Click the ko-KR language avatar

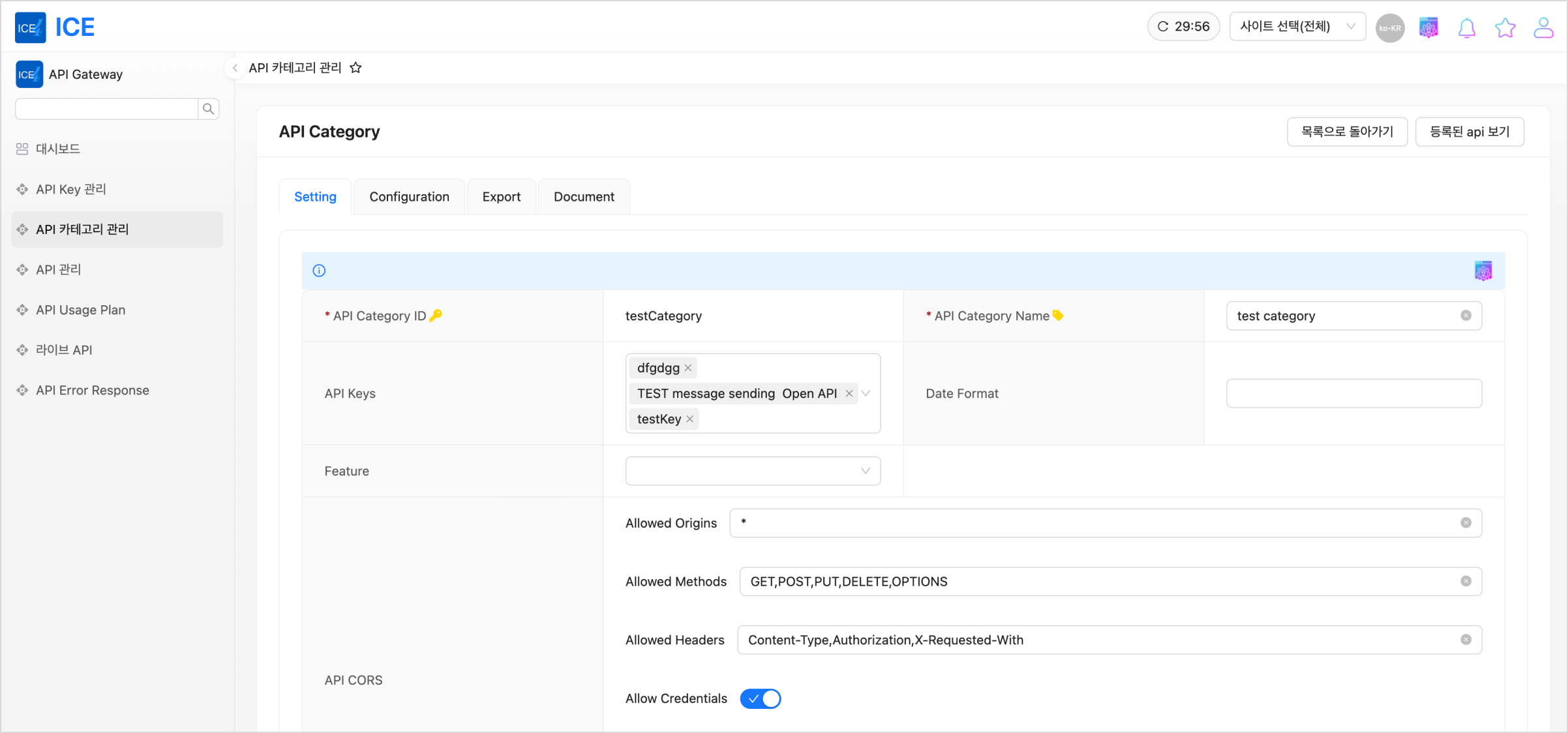[1390, 28]
